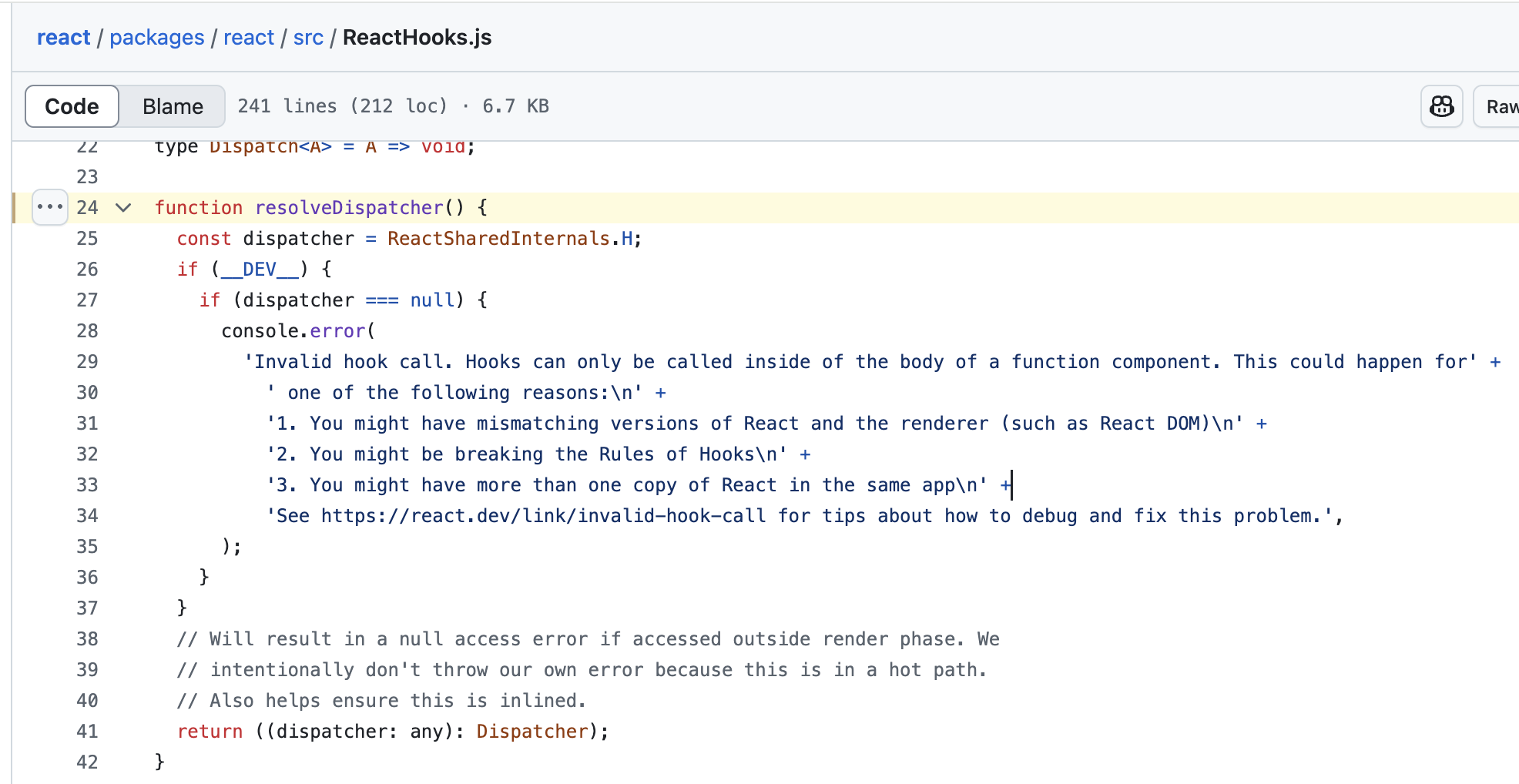Click the resolveDispatcher function name
This screenshot has width=1519, height=784.
click(x=349, y=208)
